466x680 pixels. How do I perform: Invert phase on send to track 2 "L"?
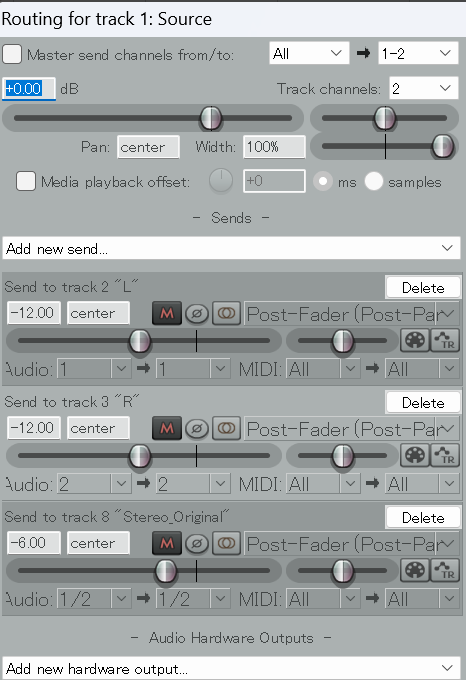coord(197,314)
